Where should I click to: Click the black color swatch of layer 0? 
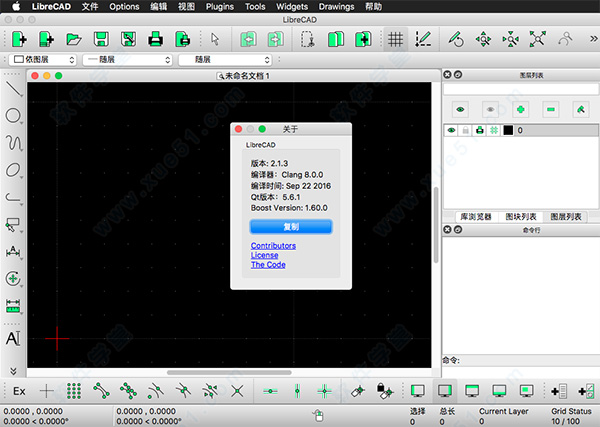coord(508,130)
